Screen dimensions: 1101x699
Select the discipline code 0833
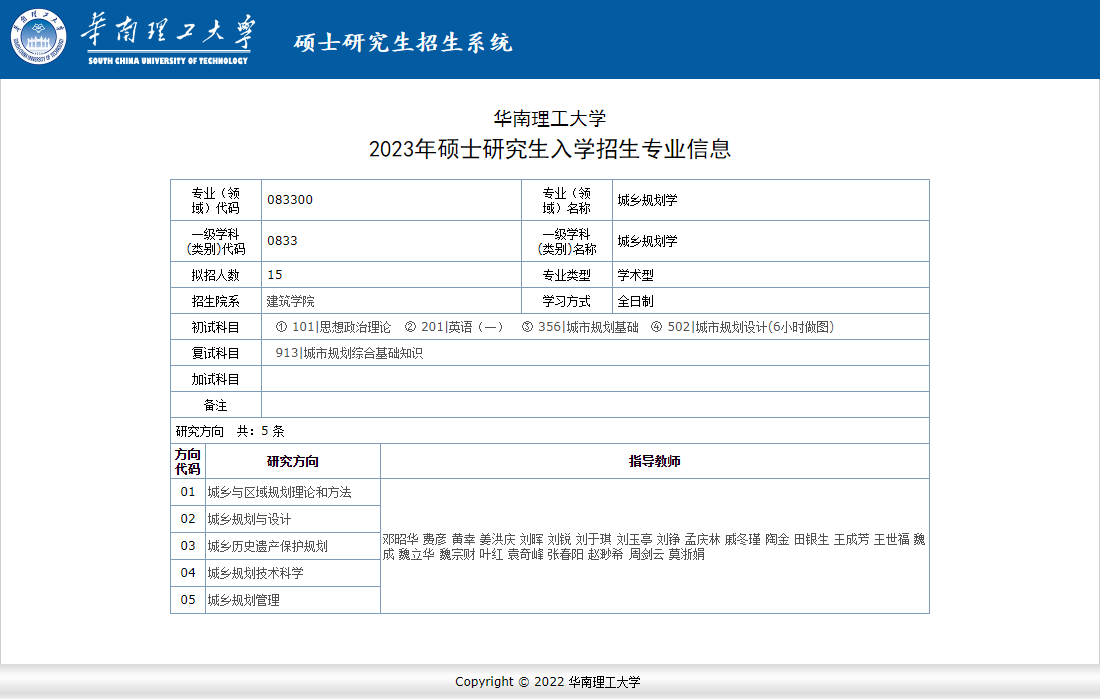[282, 240]
